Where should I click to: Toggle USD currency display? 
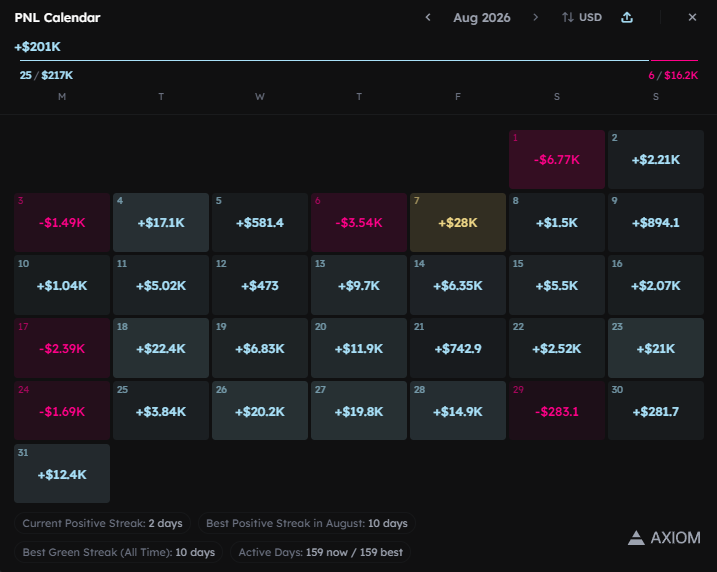point(582,17)
